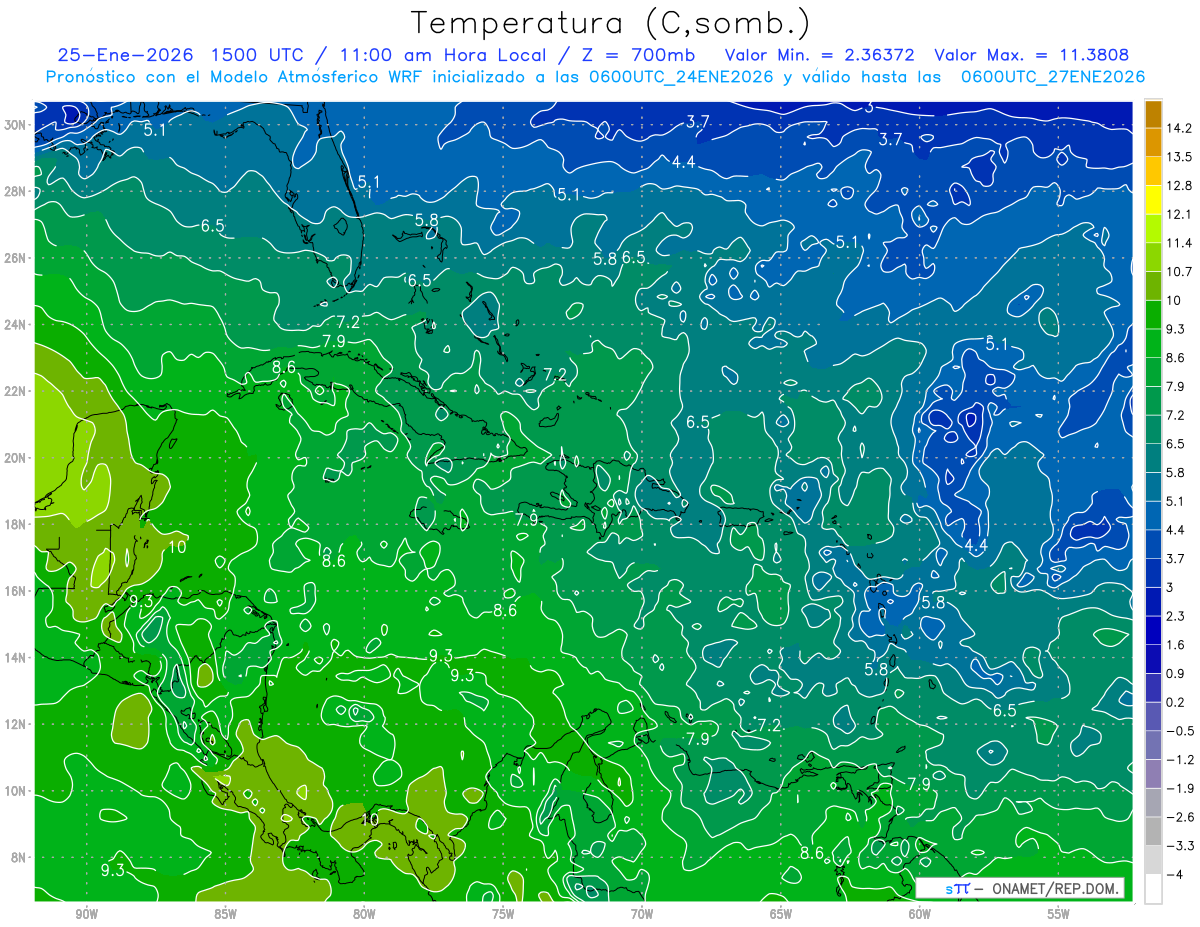Click the colorbar label "0.9"
This screenshot has height=927, width=1200.
click(x=1175, y=673)
